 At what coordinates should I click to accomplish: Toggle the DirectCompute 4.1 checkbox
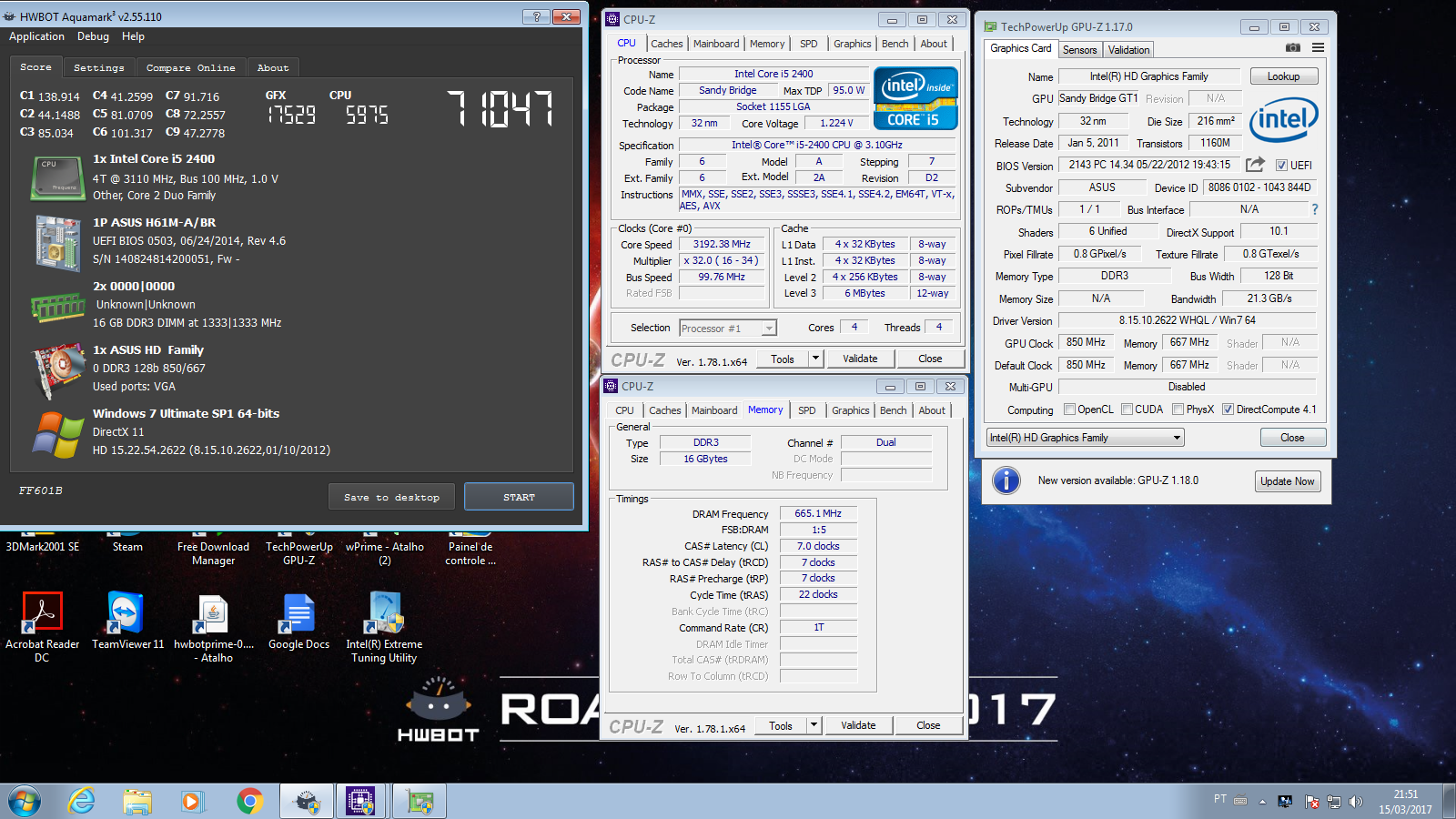pos(1228,409)
